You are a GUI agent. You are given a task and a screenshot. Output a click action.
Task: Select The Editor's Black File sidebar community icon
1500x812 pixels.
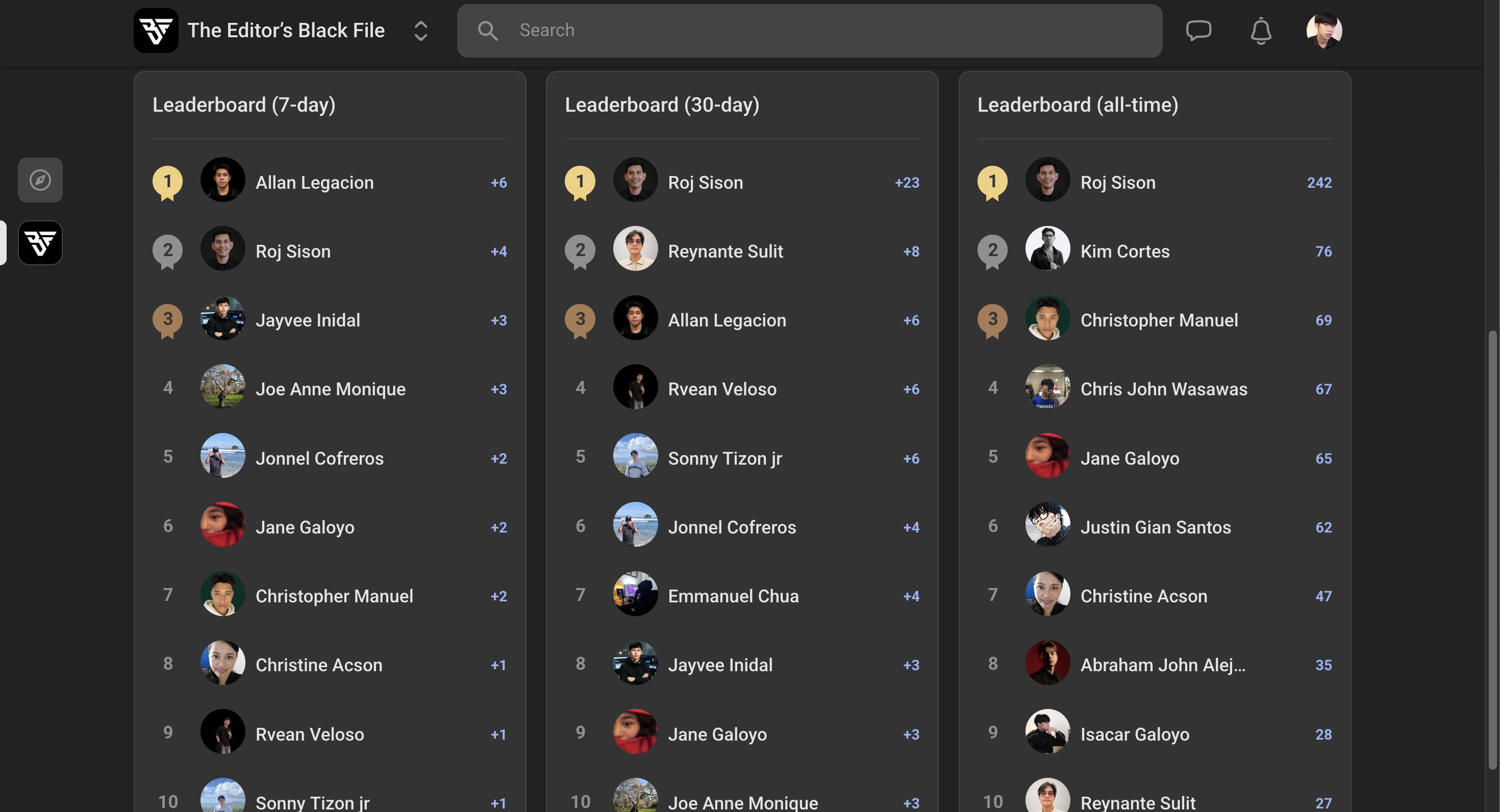tap(40, 243)
